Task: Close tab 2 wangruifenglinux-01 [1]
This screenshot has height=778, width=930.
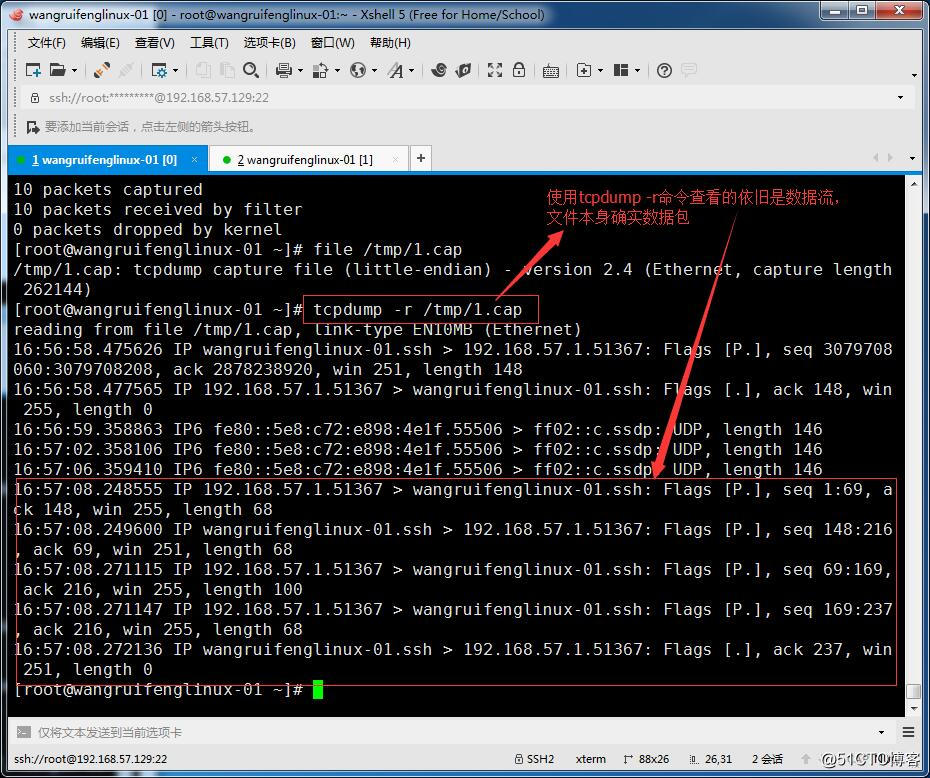Action: pos(396,160)
